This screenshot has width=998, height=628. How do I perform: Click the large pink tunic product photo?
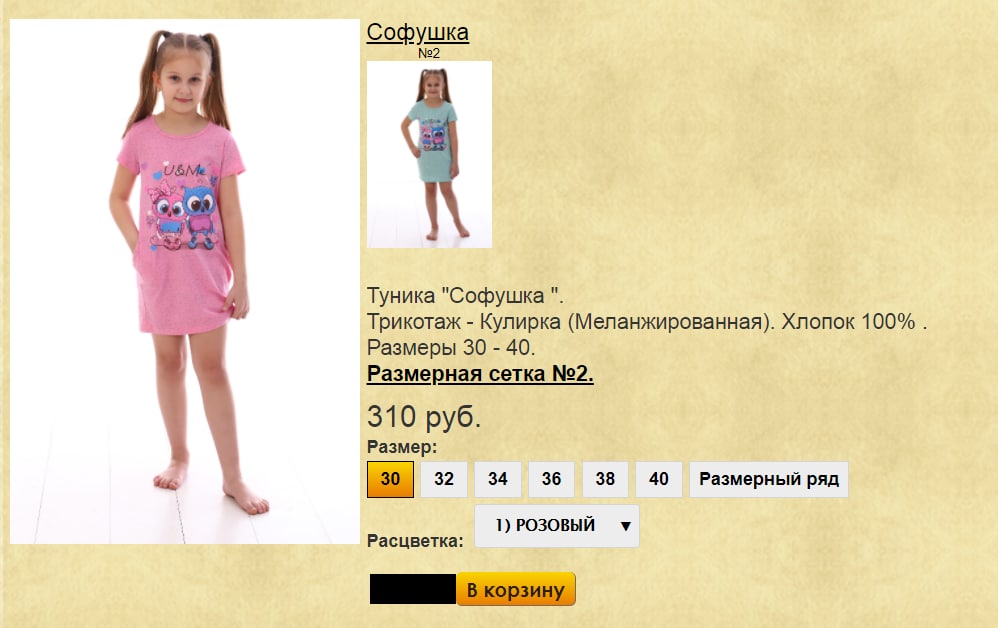click(x=185, y=281)
